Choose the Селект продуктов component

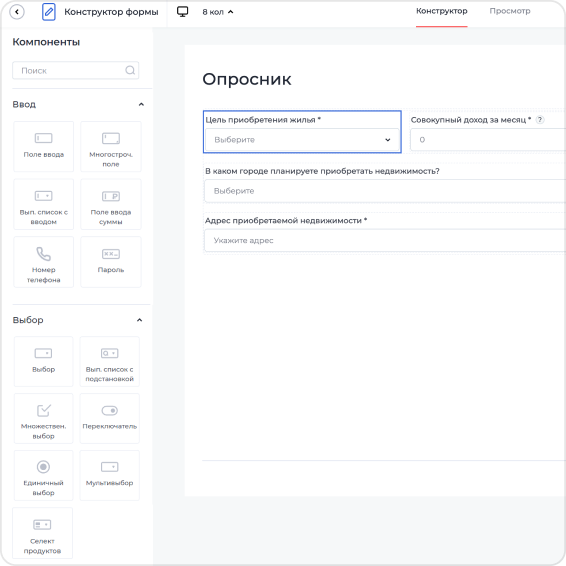tap(43, 533)
